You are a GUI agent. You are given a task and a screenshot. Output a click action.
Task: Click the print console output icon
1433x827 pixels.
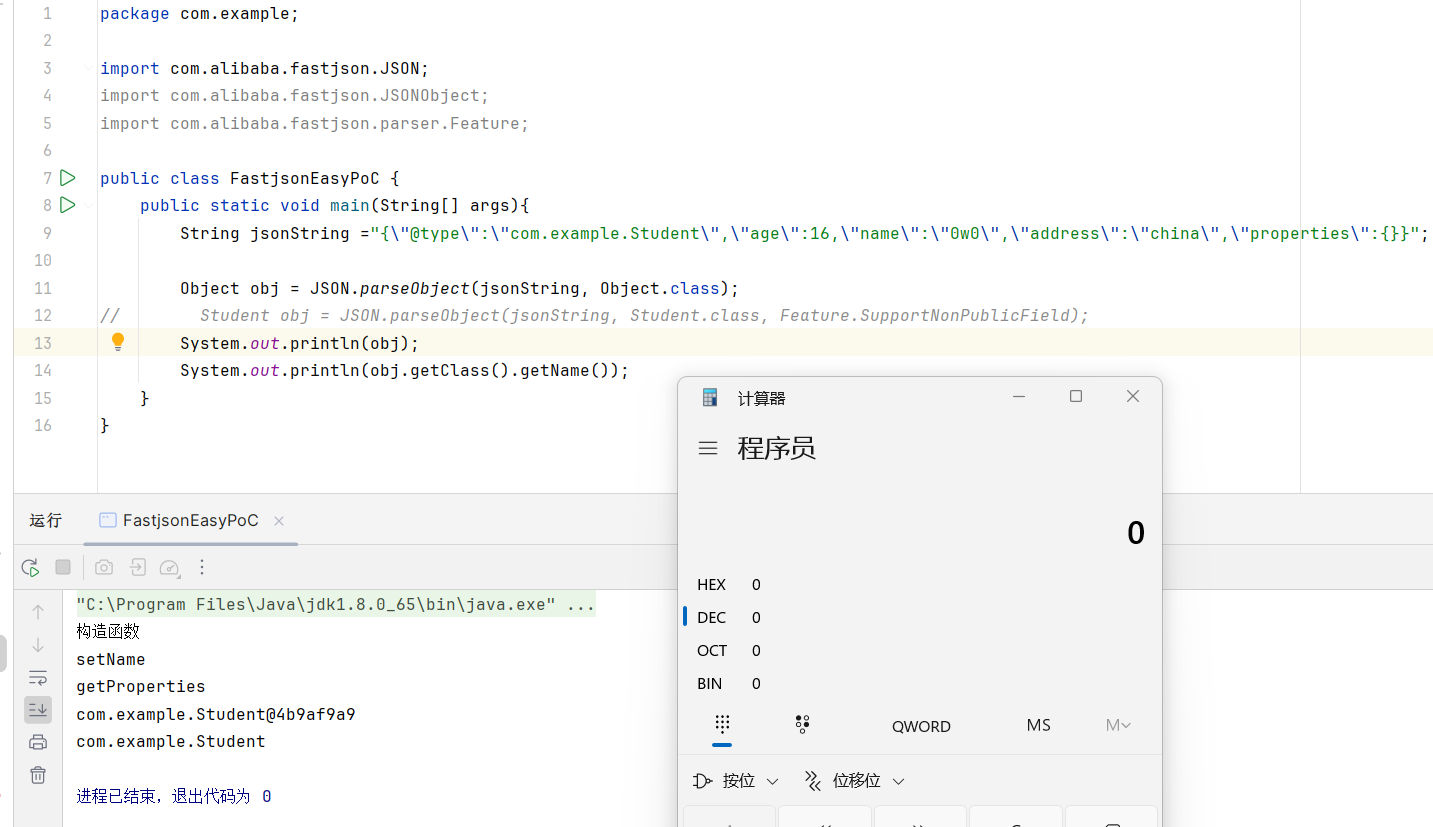click(x=38, y=742)
